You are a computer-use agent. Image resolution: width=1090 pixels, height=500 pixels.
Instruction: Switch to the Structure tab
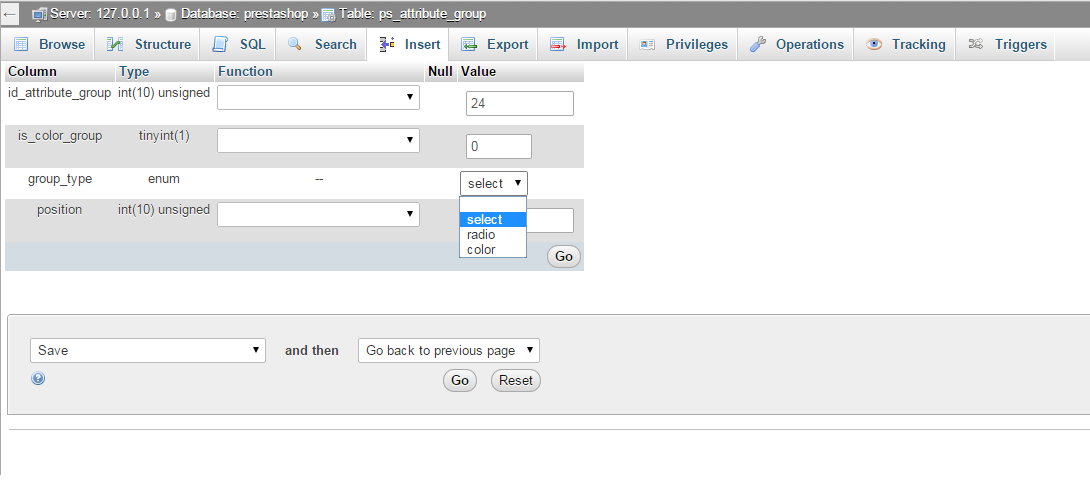point(148,44)
